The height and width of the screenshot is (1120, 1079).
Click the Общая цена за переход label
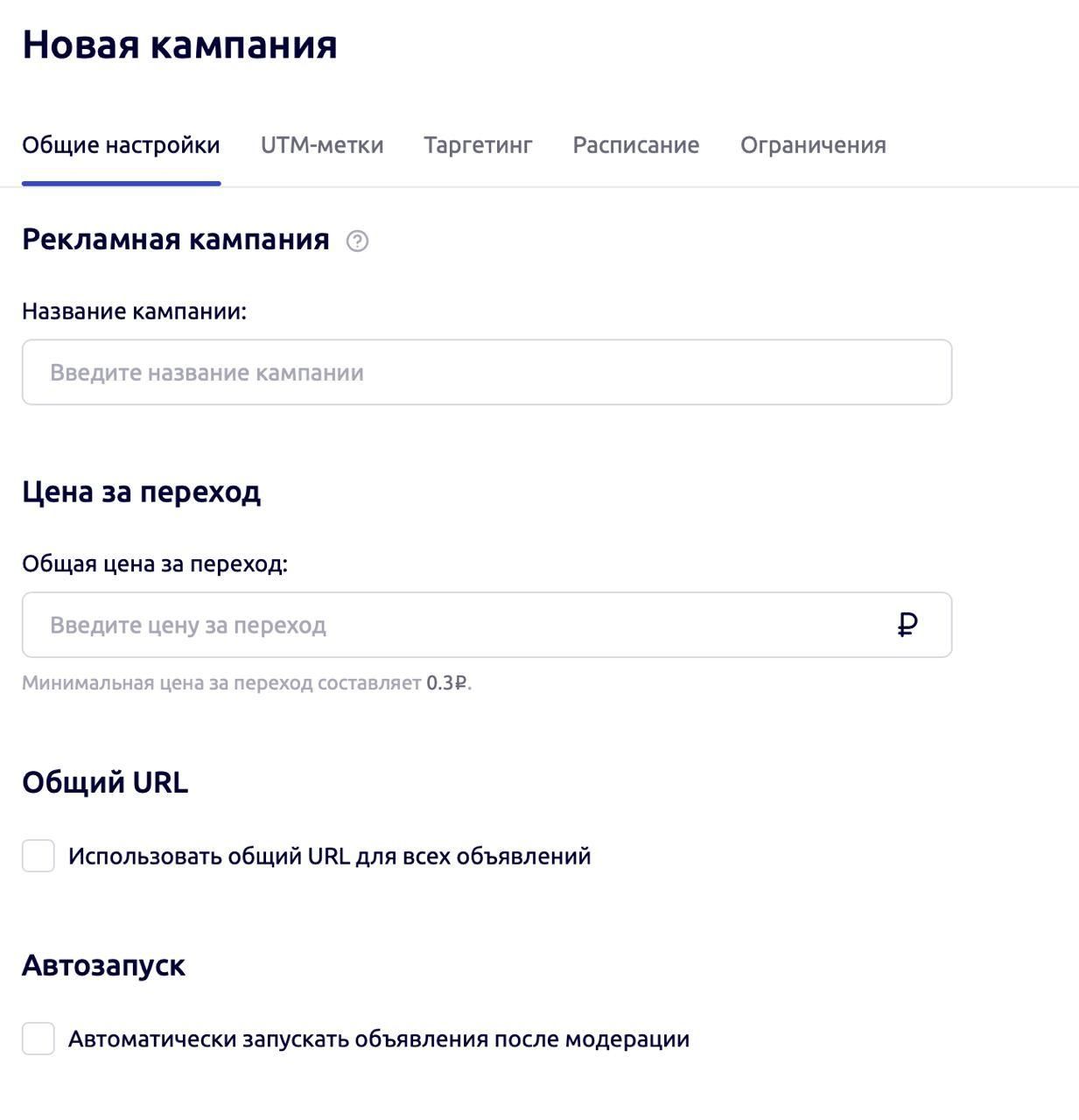155,564
